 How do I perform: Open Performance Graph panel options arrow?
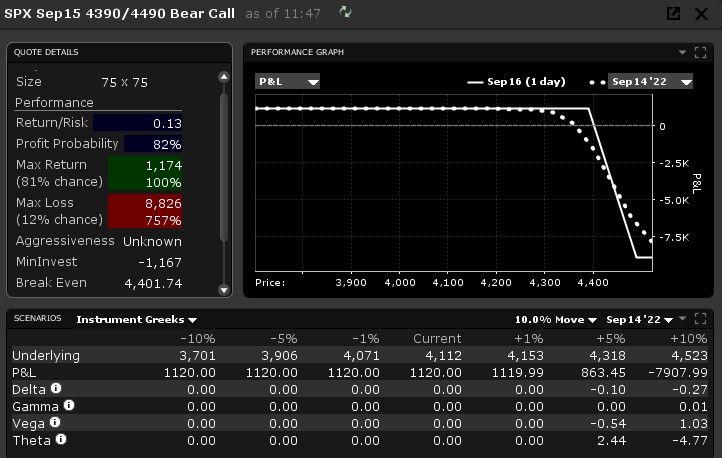pyautogui.click(x=682, y=52)
